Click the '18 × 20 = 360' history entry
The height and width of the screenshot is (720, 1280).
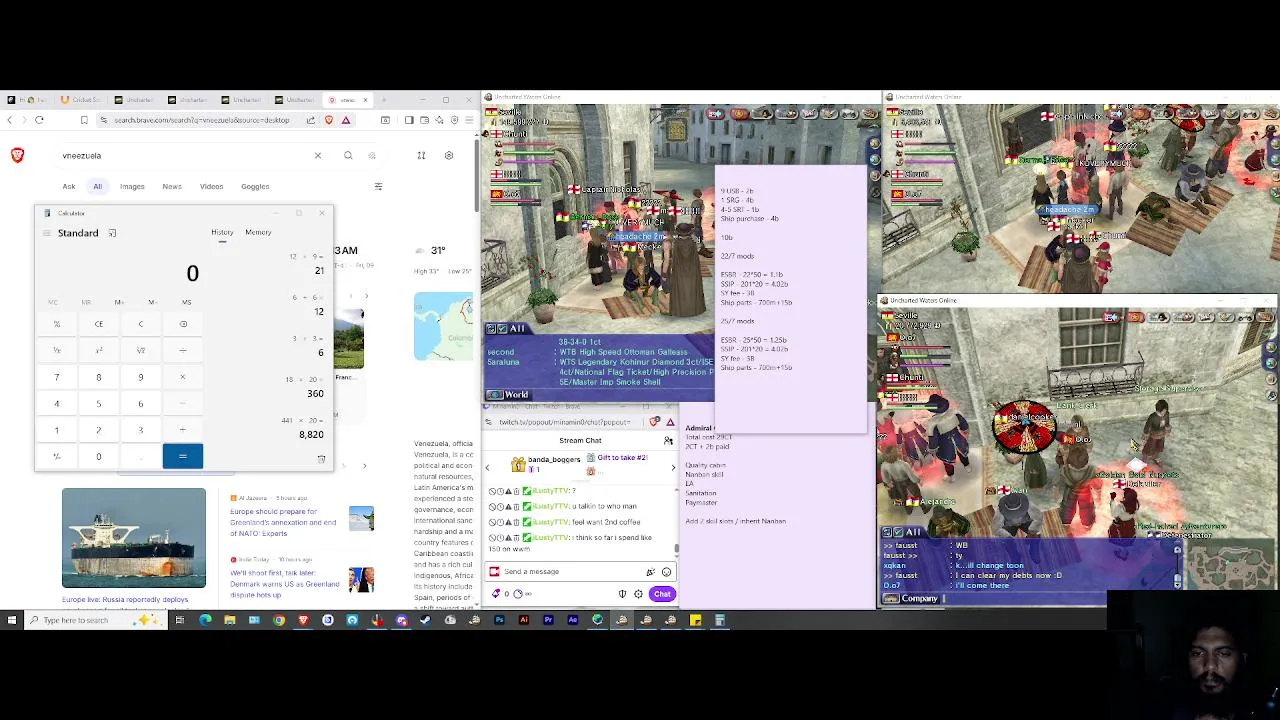305,387
